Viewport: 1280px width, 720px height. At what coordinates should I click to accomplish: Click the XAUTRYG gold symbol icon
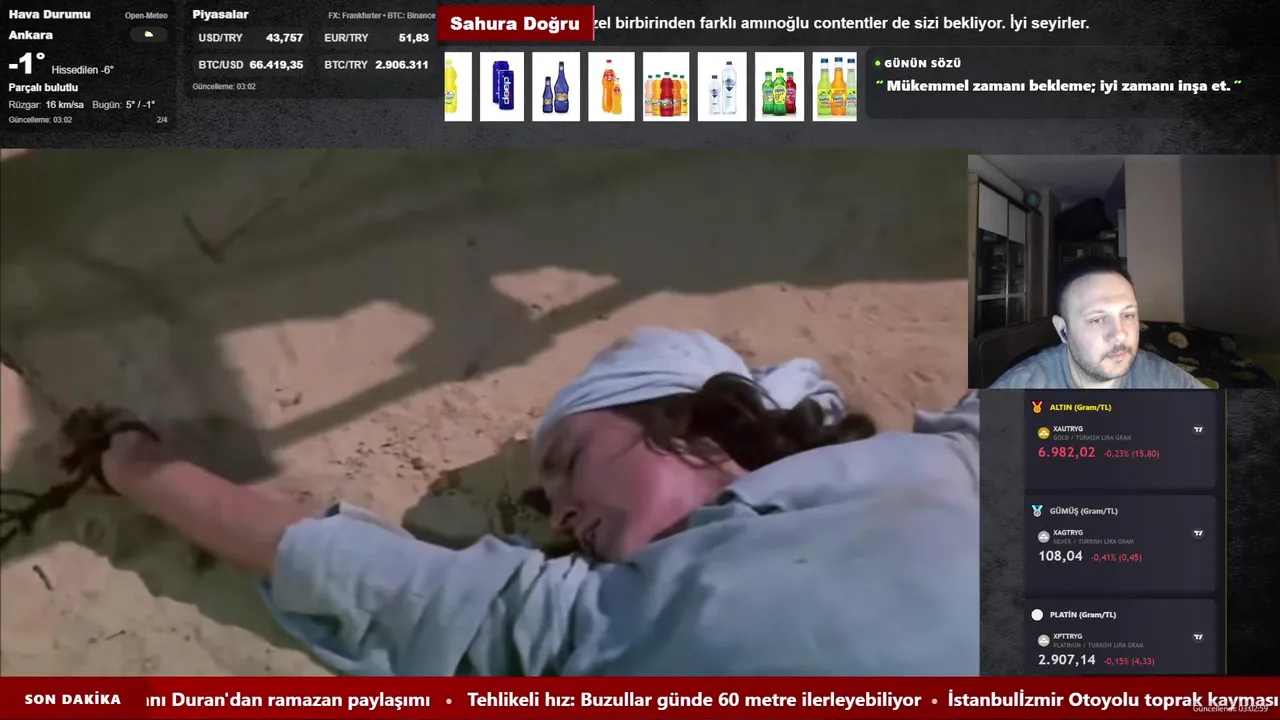(1044, 433)
